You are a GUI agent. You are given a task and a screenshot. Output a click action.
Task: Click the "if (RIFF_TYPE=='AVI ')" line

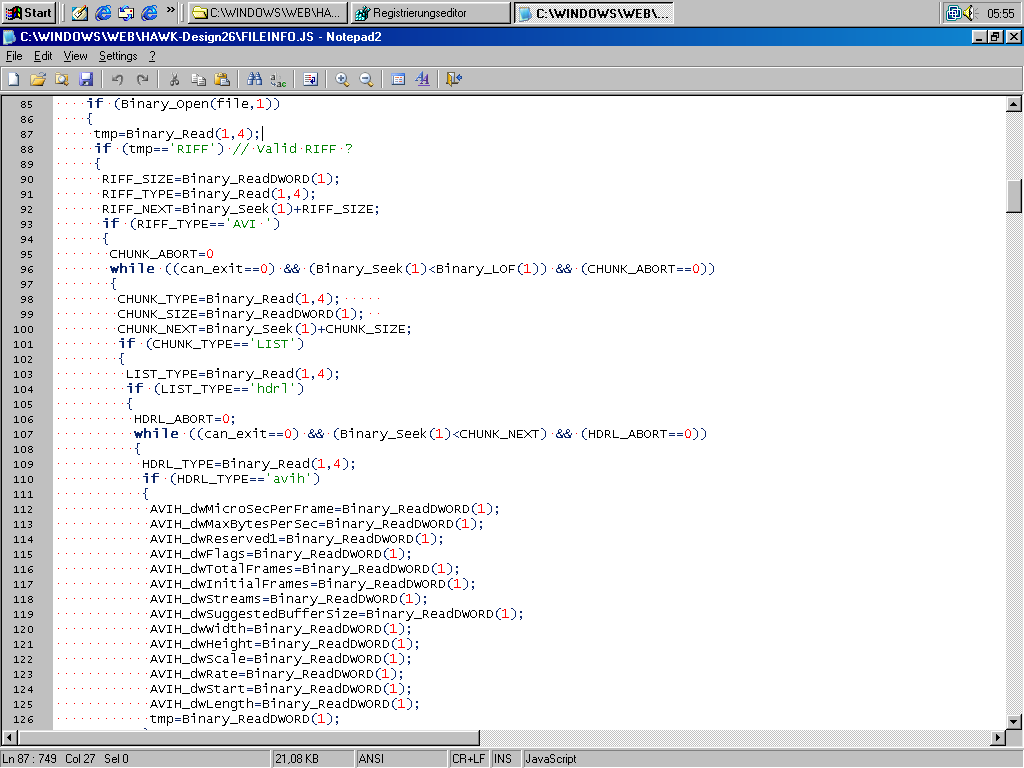click(x=191, y=224)
